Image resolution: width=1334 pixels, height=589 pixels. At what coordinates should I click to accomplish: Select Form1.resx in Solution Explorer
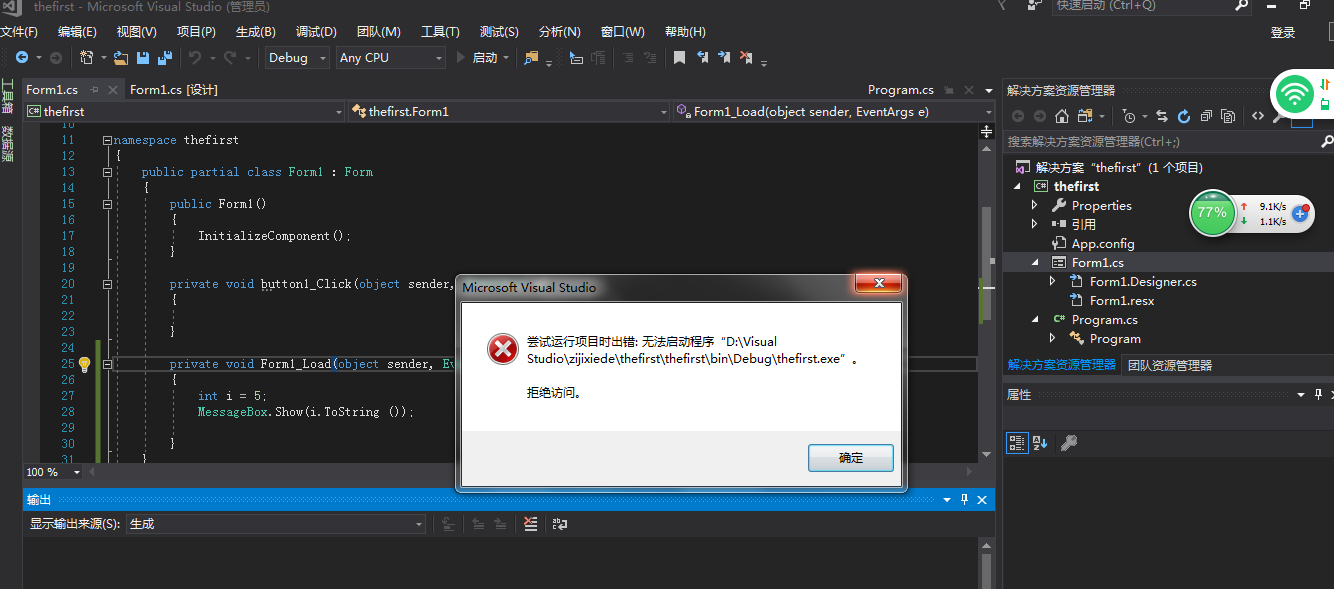pos(1122,300)
